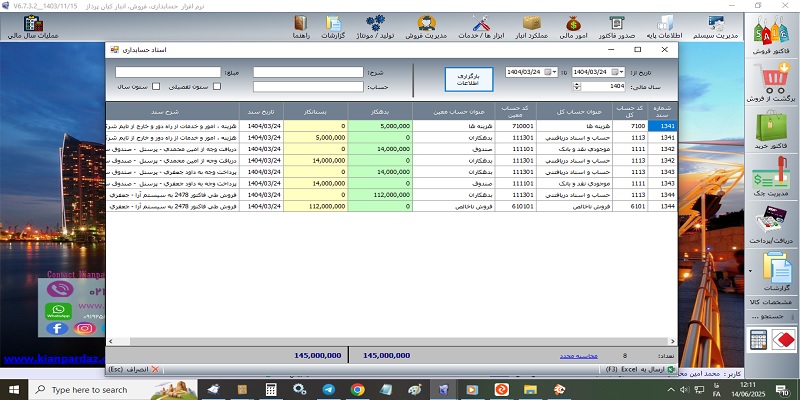Click the recalculate (محاسبه مجدد) link
800x400 pixels.
(581, 355)
